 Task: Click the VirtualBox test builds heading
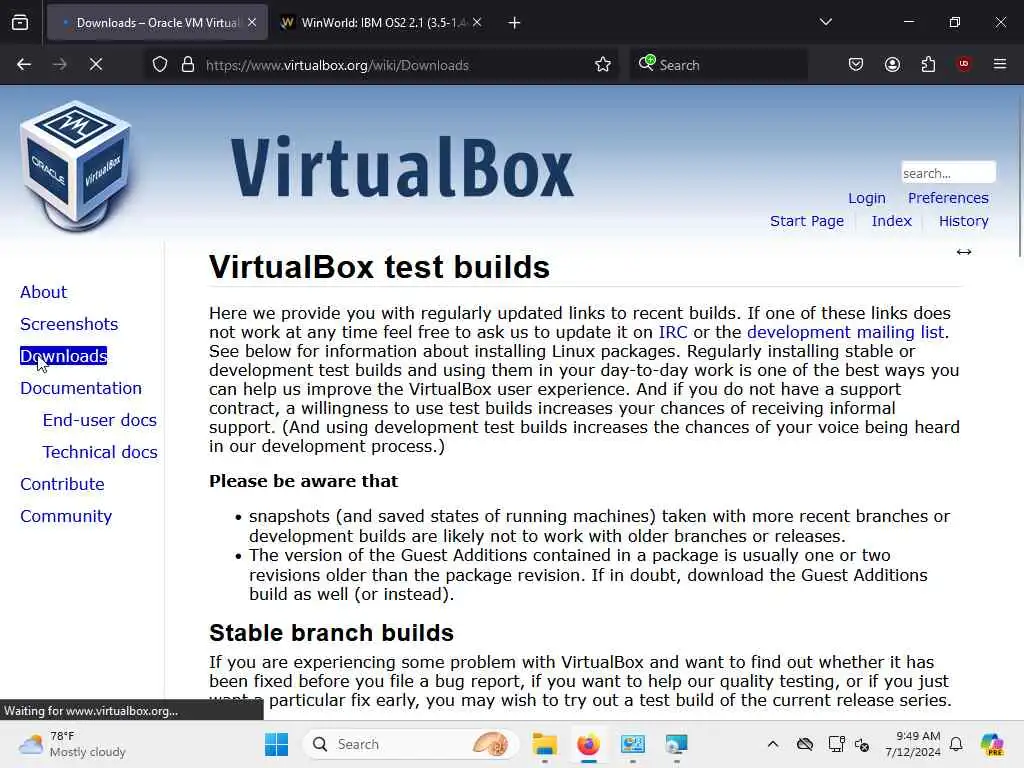379,266
